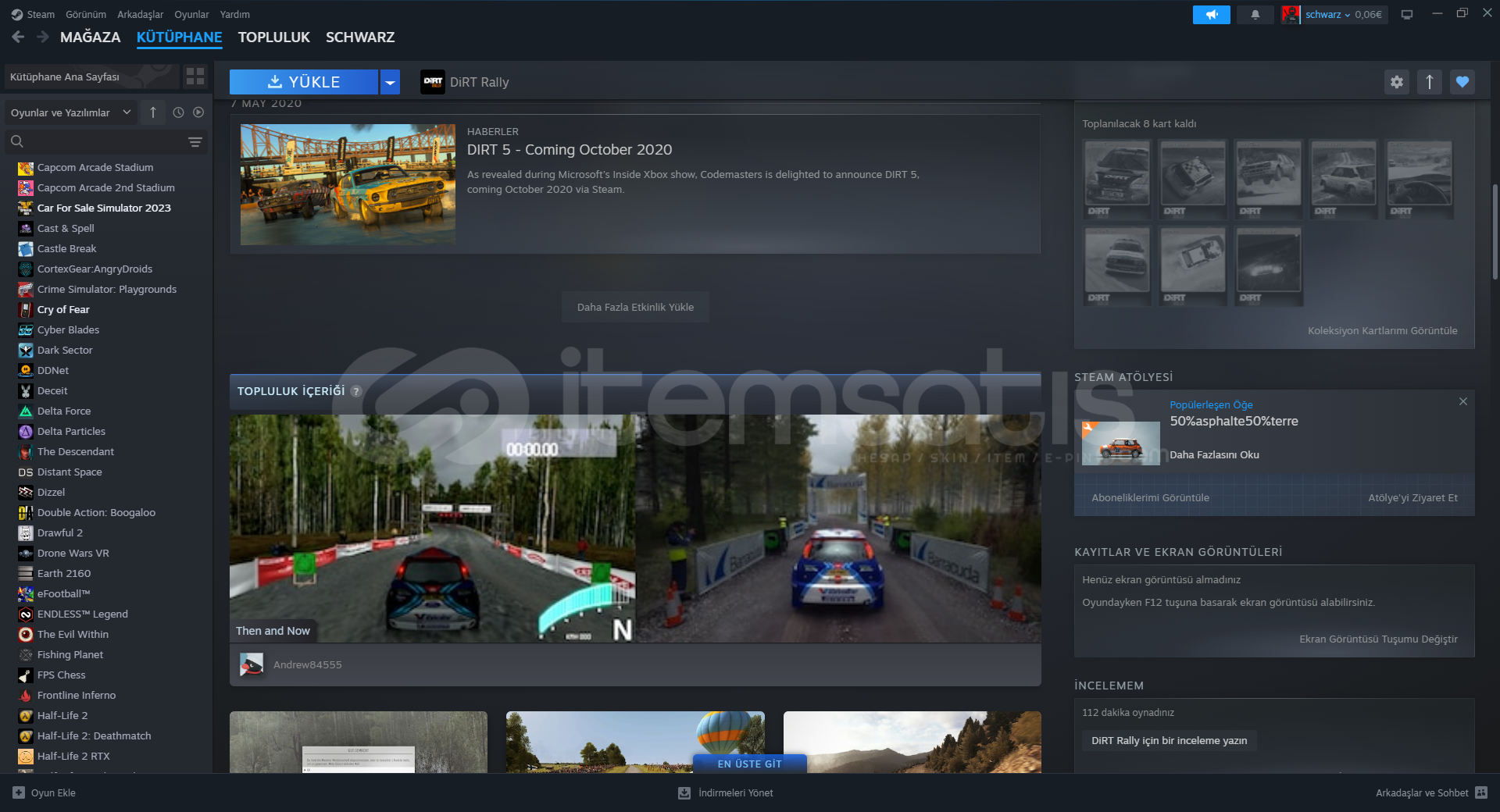The width and height of the screenshot is (1500, 812).
Task: Visit workshop via Atölye'yi Ziyaret Et
Action: (1412, 498)
